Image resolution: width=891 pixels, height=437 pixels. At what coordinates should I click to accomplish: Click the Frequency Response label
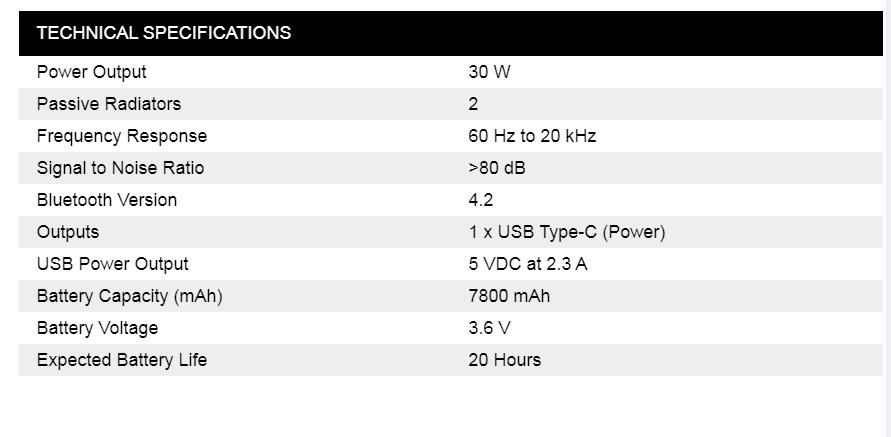pyautogui.click(x=122, y=136)
